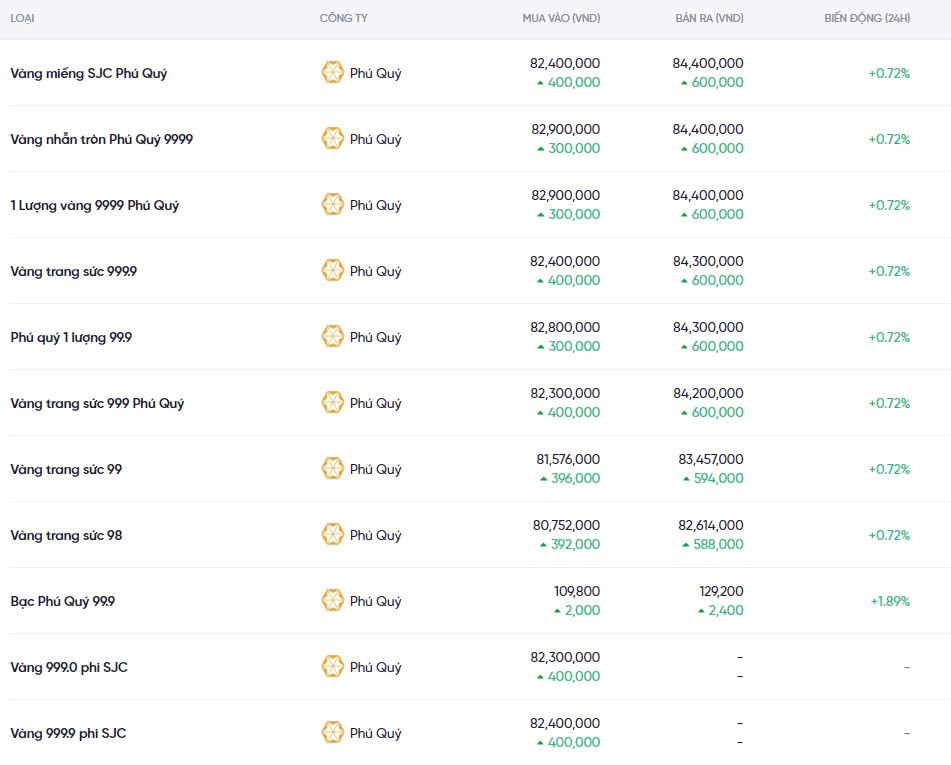
Task: Click Phú Quý logo in Phú quý 1 lượng 99.9 row
Action: [x=332, y=337]
